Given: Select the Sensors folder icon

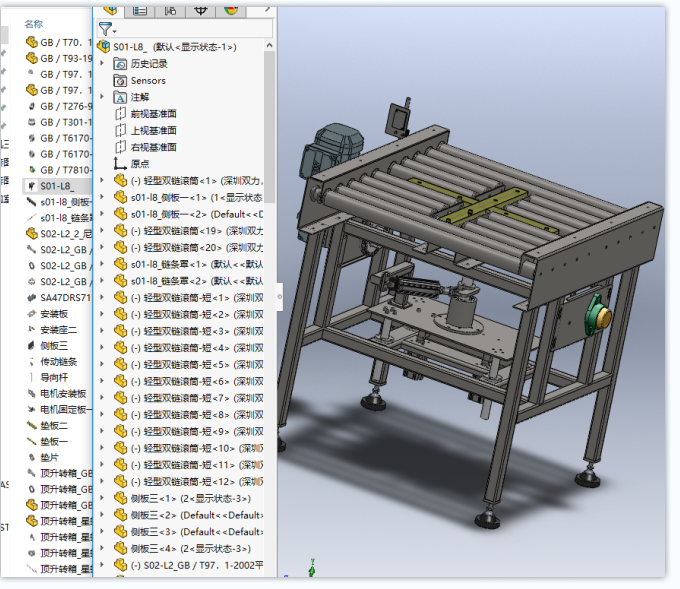Looking at the screenshot, I should [121, 80].
